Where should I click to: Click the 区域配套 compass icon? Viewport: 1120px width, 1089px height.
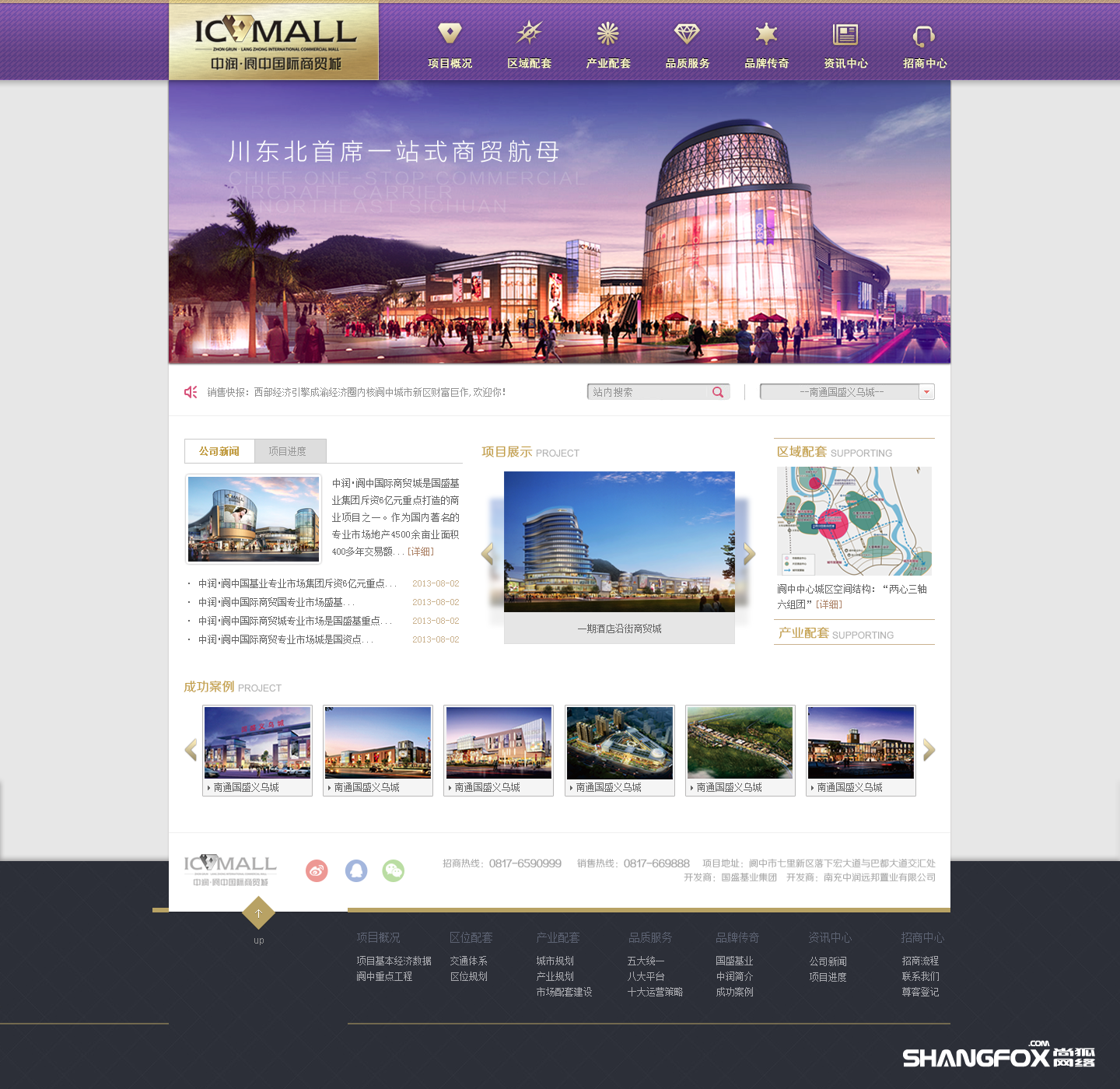tap(529, 33)
